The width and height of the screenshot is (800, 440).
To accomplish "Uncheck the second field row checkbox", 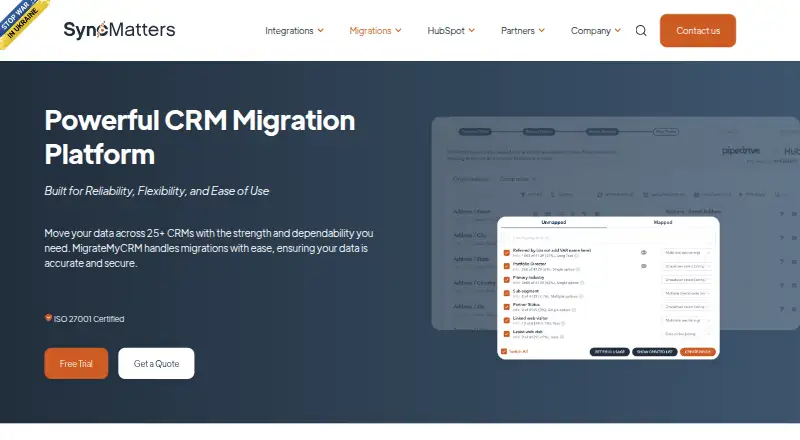I will 507,266.
